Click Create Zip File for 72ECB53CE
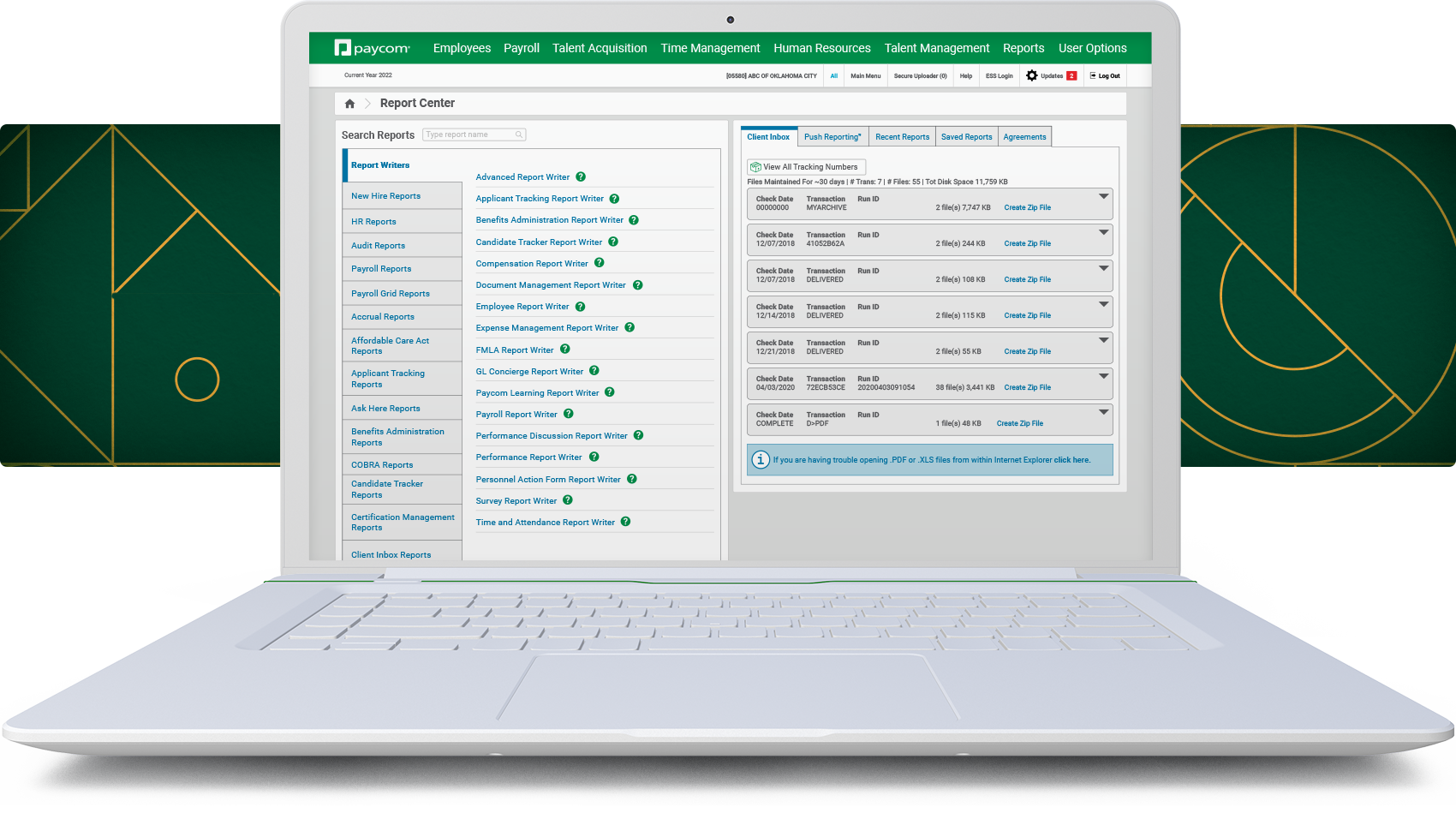The image size is (1456, 819). coord(1027,388)
